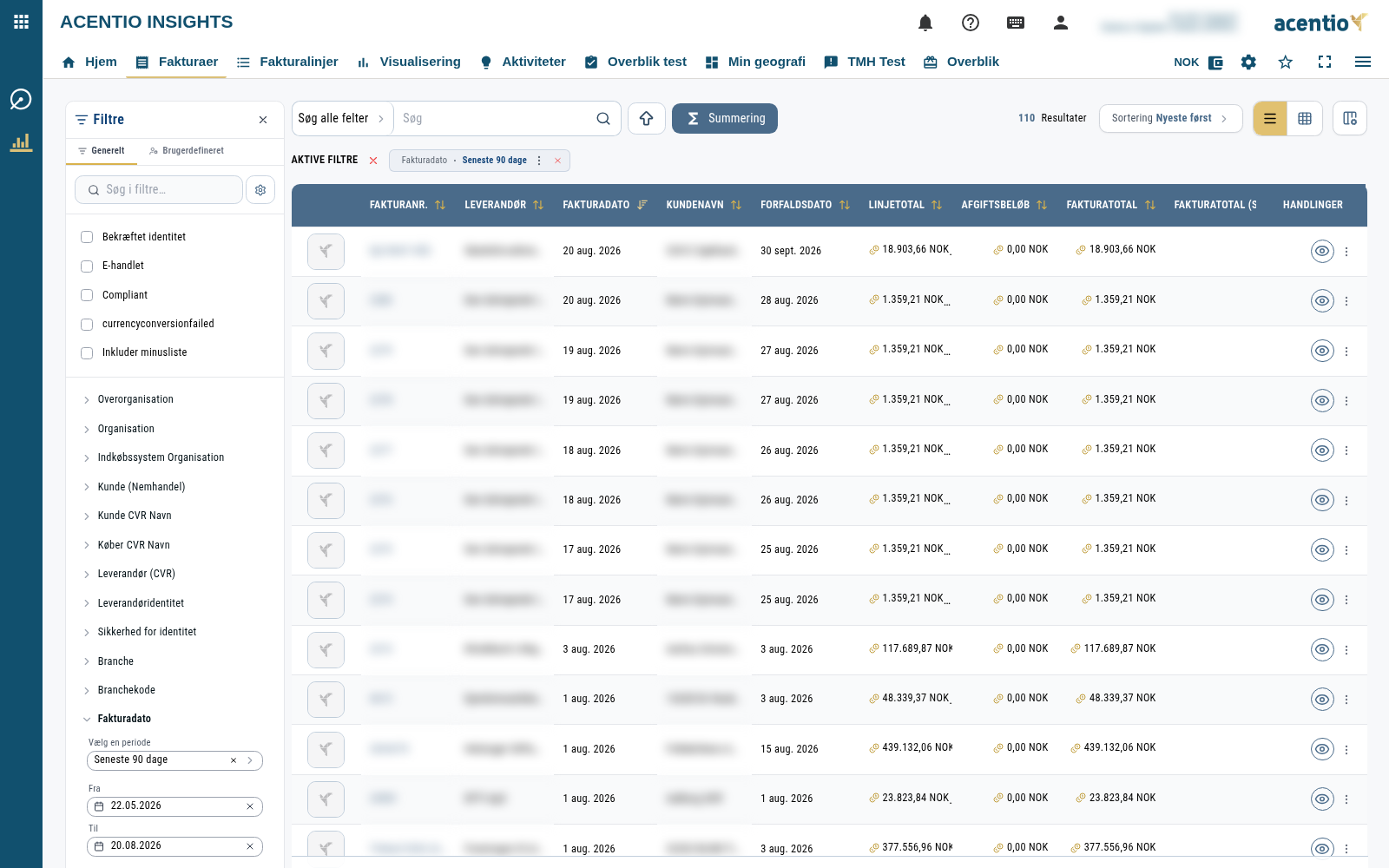The image size is (1389, 868).
Task: Open the column configuration icon
Action: tap(1350, 119)
